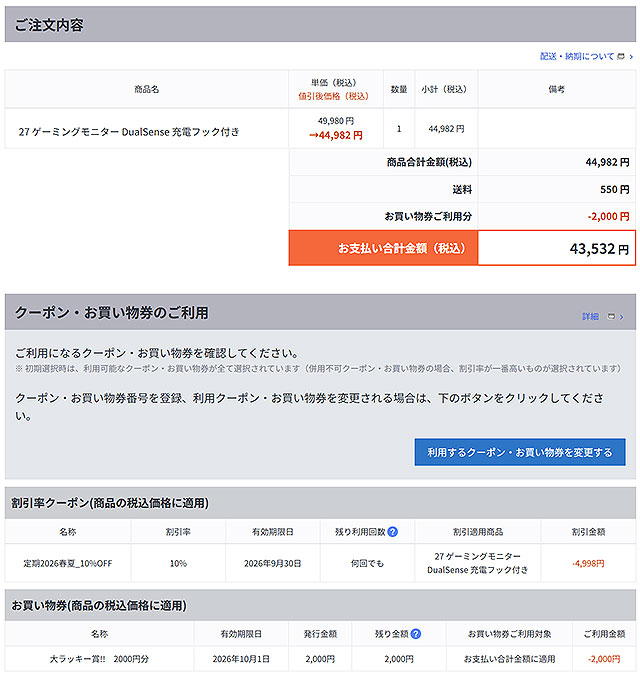The height and width of the screenshot is (675, 640).
Task: Click the 詳細 link in coupon header
Action: (590, 316)
